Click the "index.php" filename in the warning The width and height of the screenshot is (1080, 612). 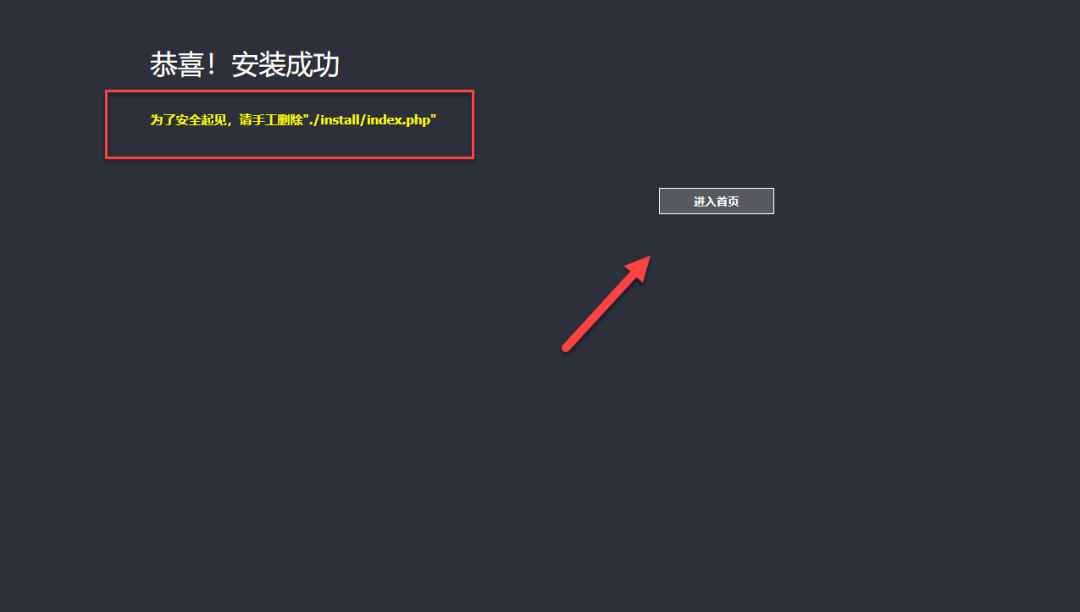tap(399, 120)
